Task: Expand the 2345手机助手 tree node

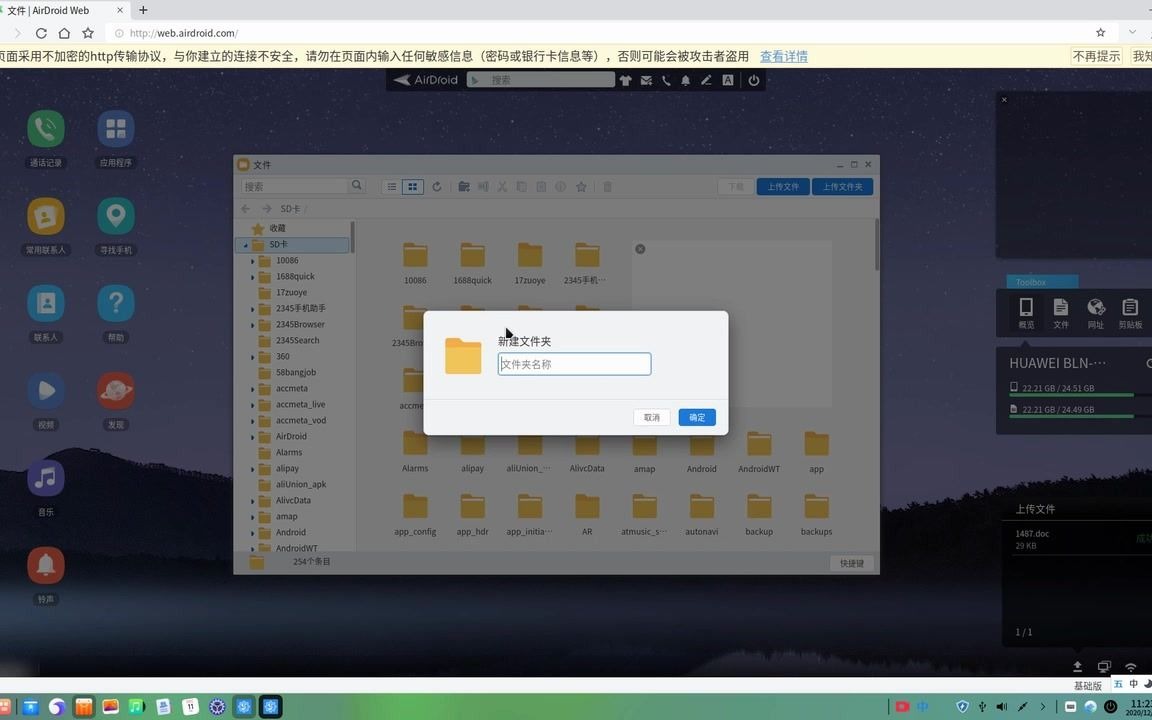Action: coord(252,309)
